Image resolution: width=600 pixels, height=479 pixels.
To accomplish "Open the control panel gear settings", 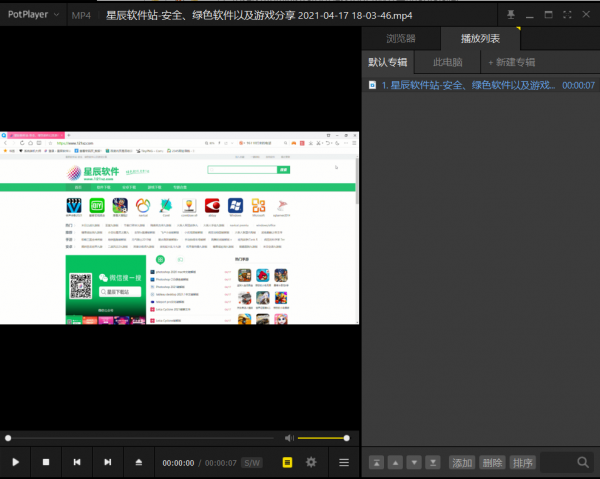I will (311, 462).
